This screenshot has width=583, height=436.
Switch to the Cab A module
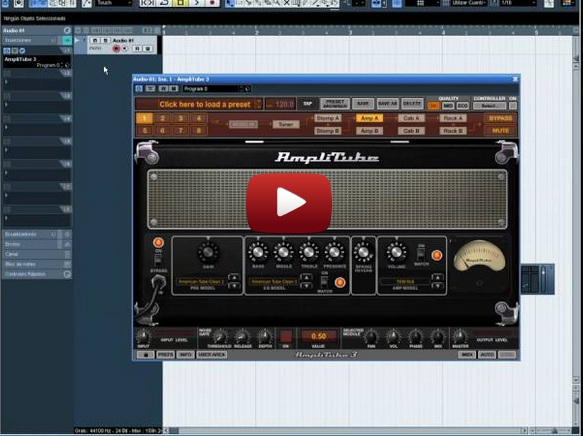[x=411, y=118]
